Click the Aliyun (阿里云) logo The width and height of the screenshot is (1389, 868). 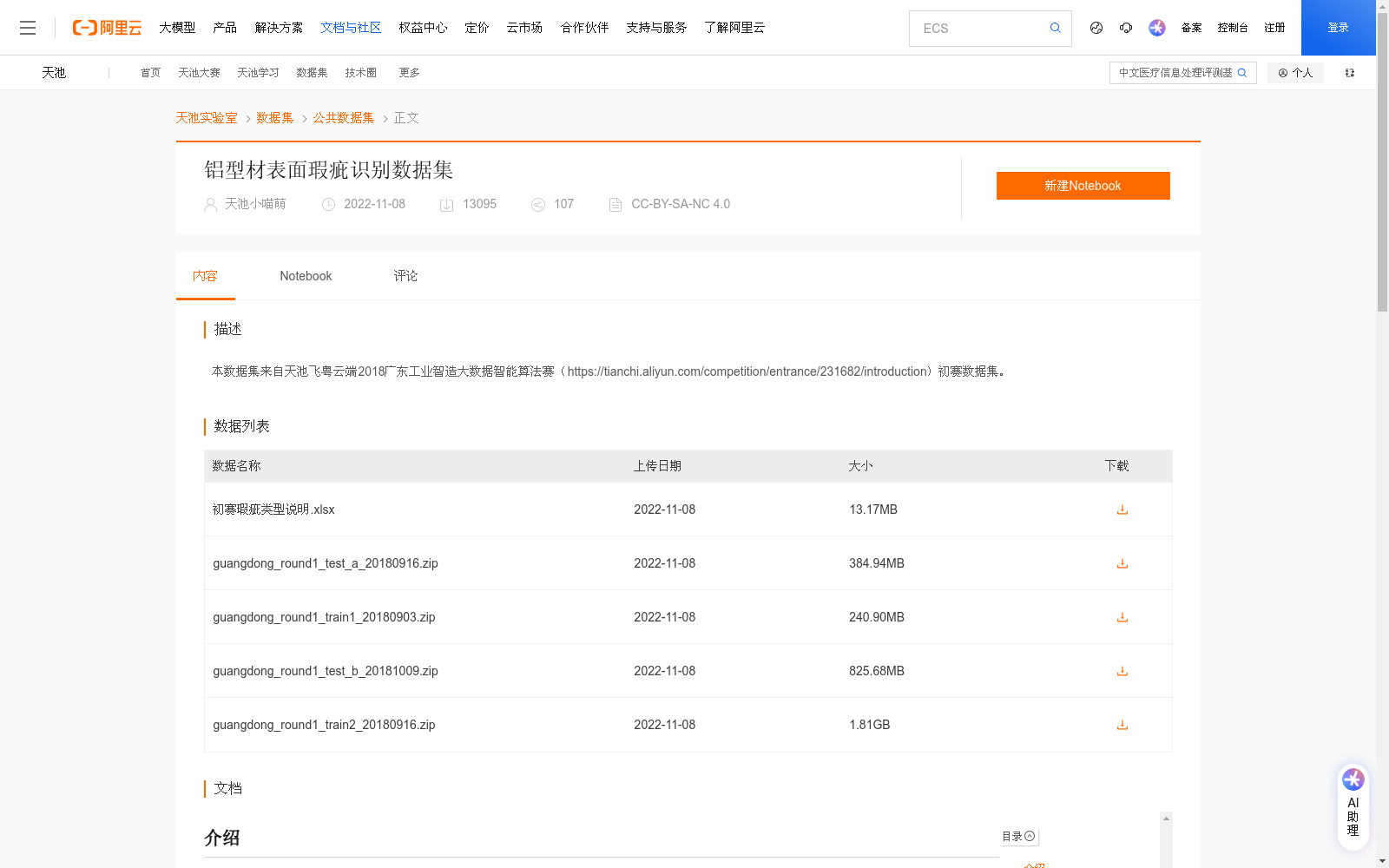point(106,27)
